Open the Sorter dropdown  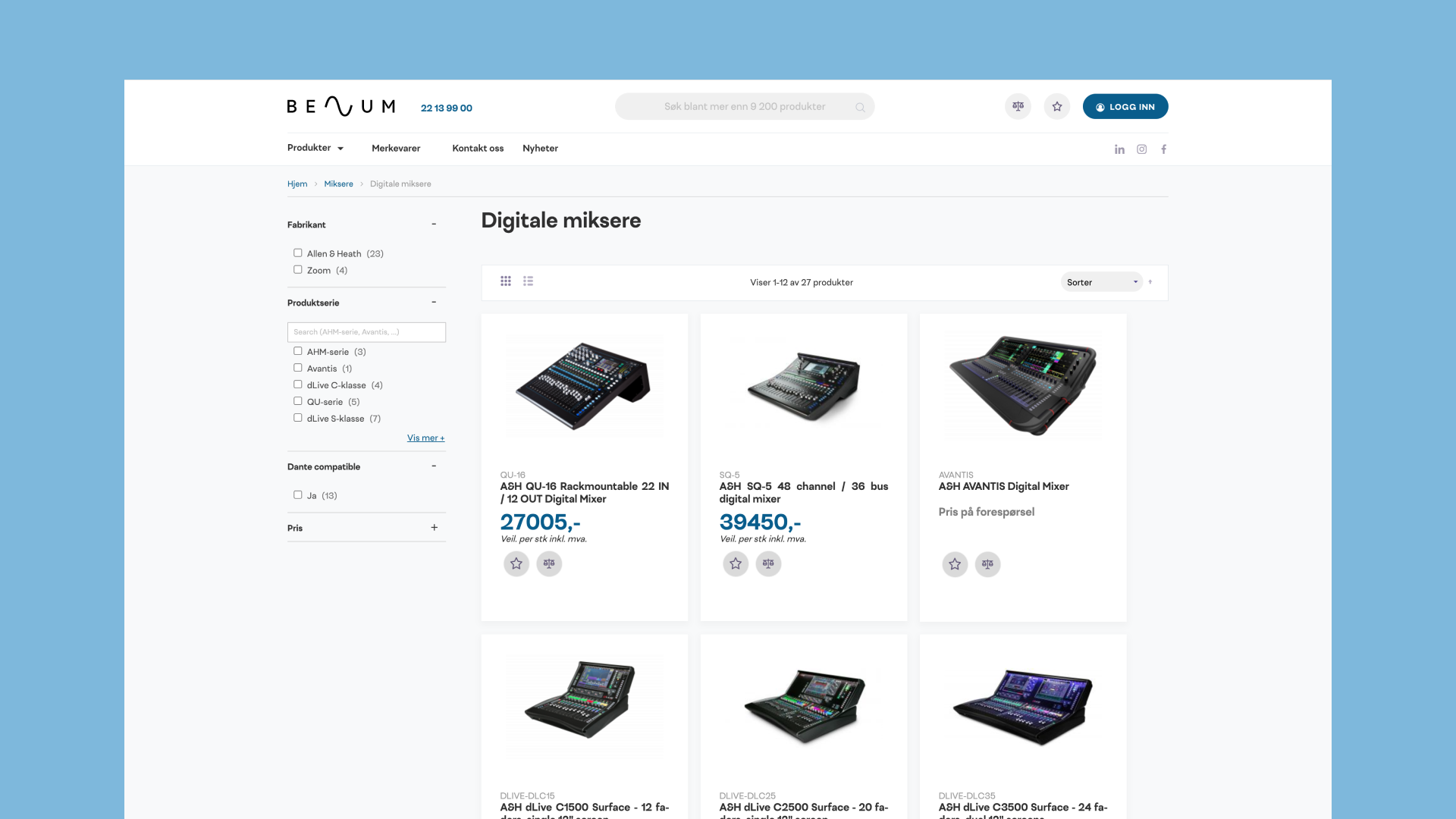tap(1102, 282)
